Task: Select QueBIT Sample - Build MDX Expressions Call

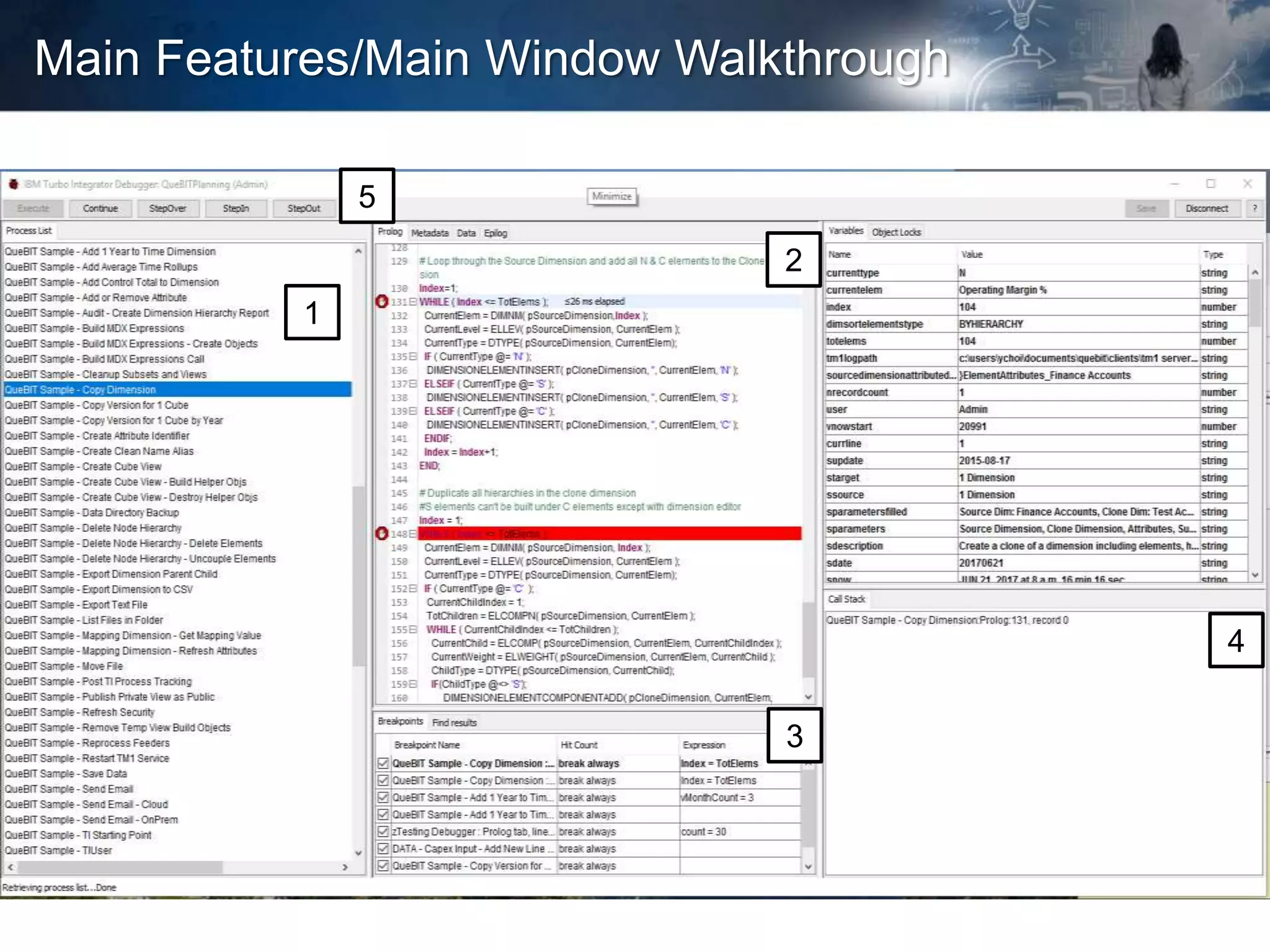Action: (104, 359)
